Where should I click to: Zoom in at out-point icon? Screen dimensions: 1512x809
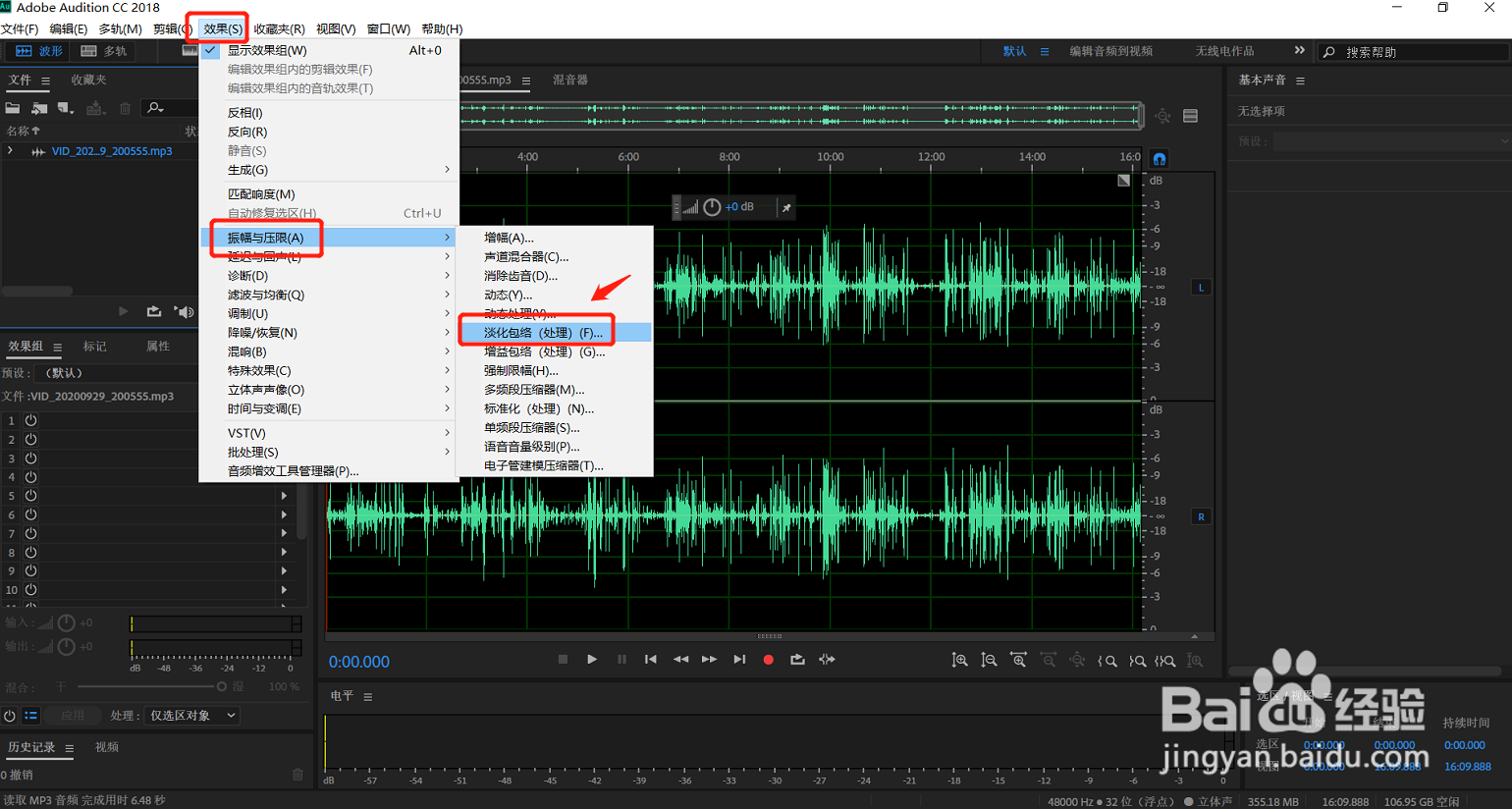tap(1137, 661)
